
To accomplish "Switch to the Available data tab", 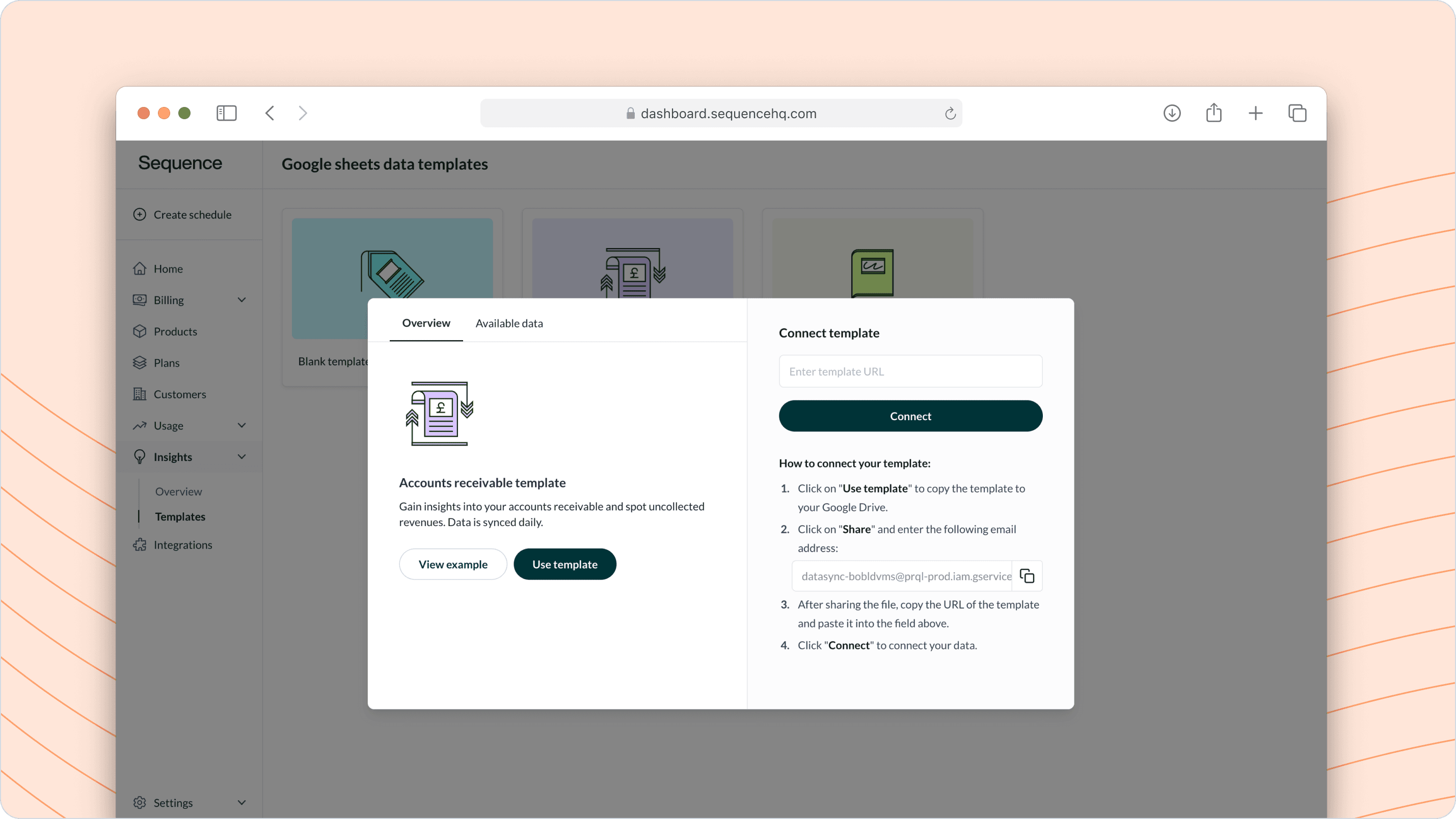I will tap(509, 323).
